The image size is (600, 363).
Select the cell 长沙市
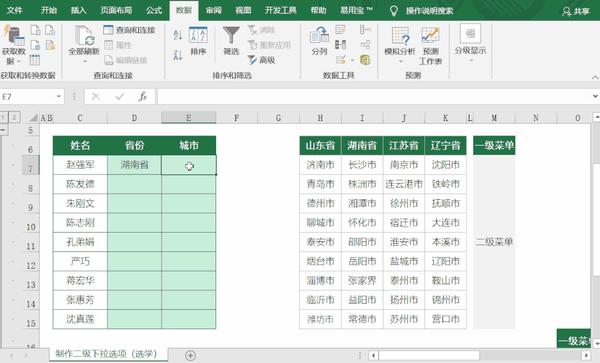click(x=362, y=165)
